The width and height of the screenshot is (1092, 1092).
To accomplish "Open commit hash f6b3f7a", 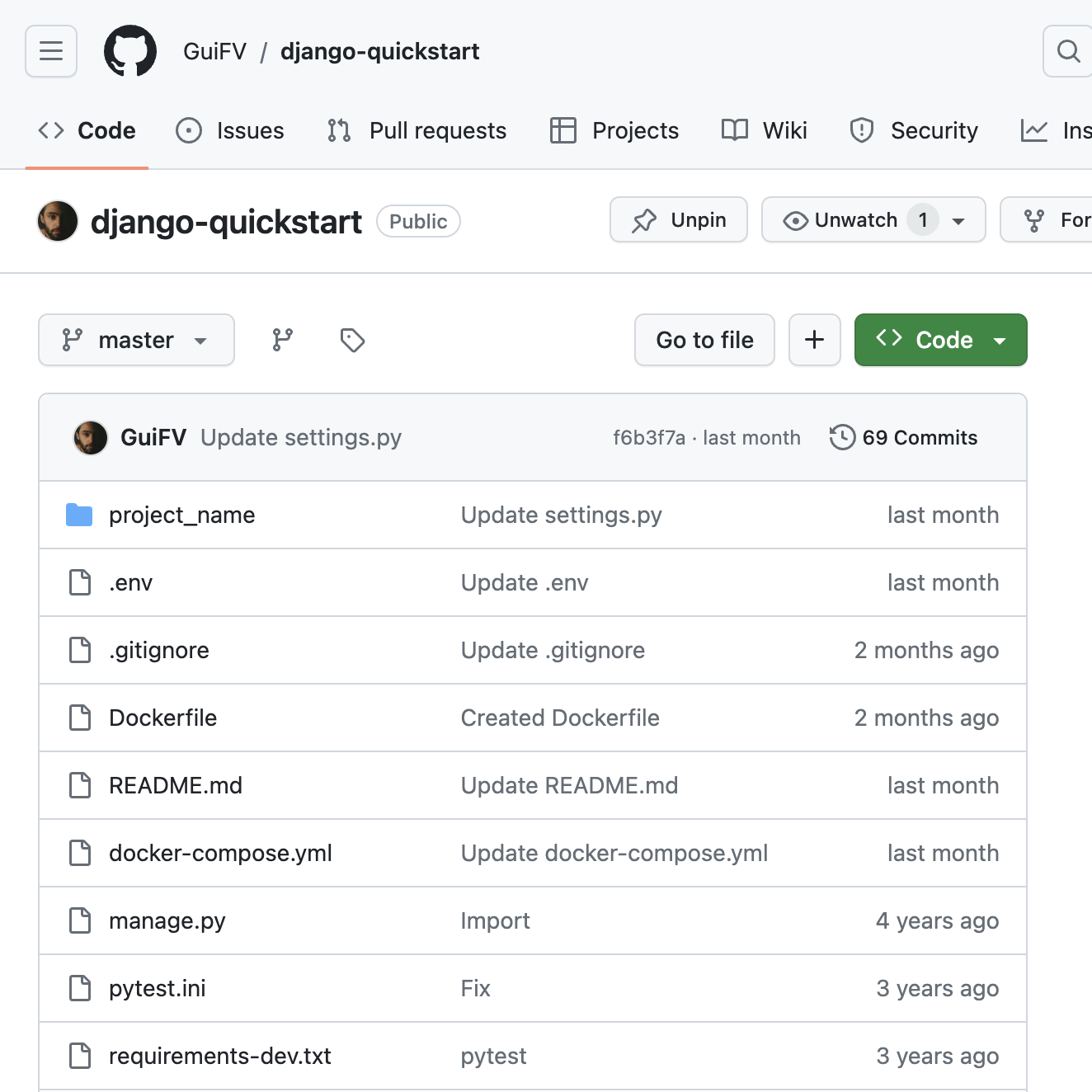I will tap(649, 438).
